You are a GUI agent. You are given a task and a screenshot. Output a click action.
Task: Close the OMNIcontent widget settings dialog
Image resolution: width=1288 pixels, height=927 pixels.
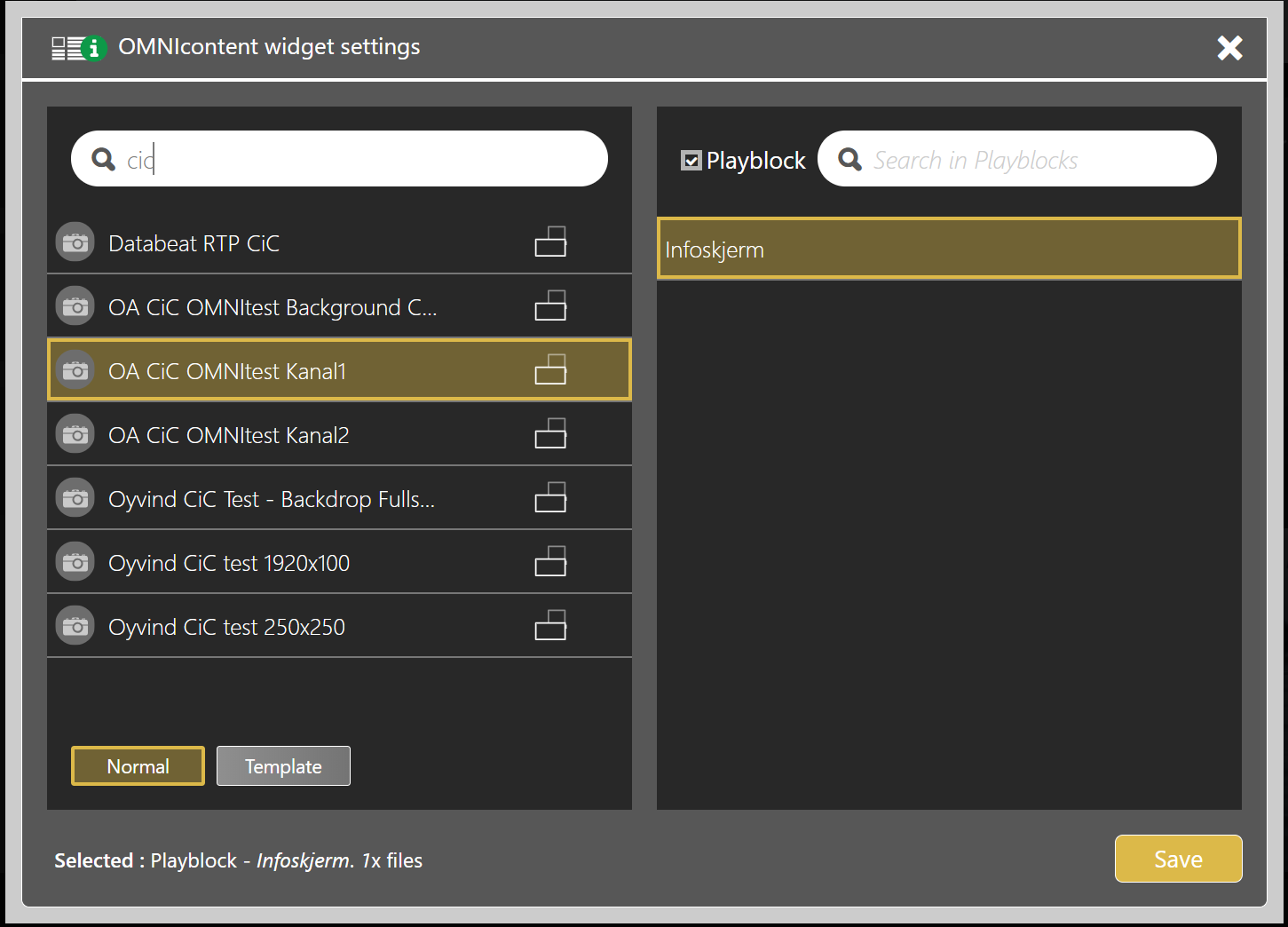[x=1229, y=48]
